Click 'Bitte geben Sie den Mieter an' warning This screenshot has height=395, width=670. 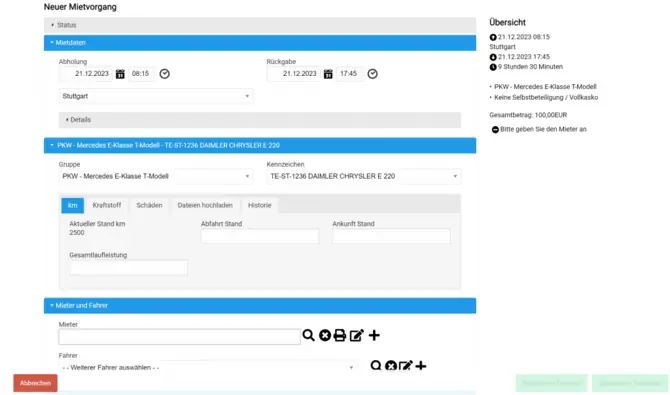[x=544, y=129]
